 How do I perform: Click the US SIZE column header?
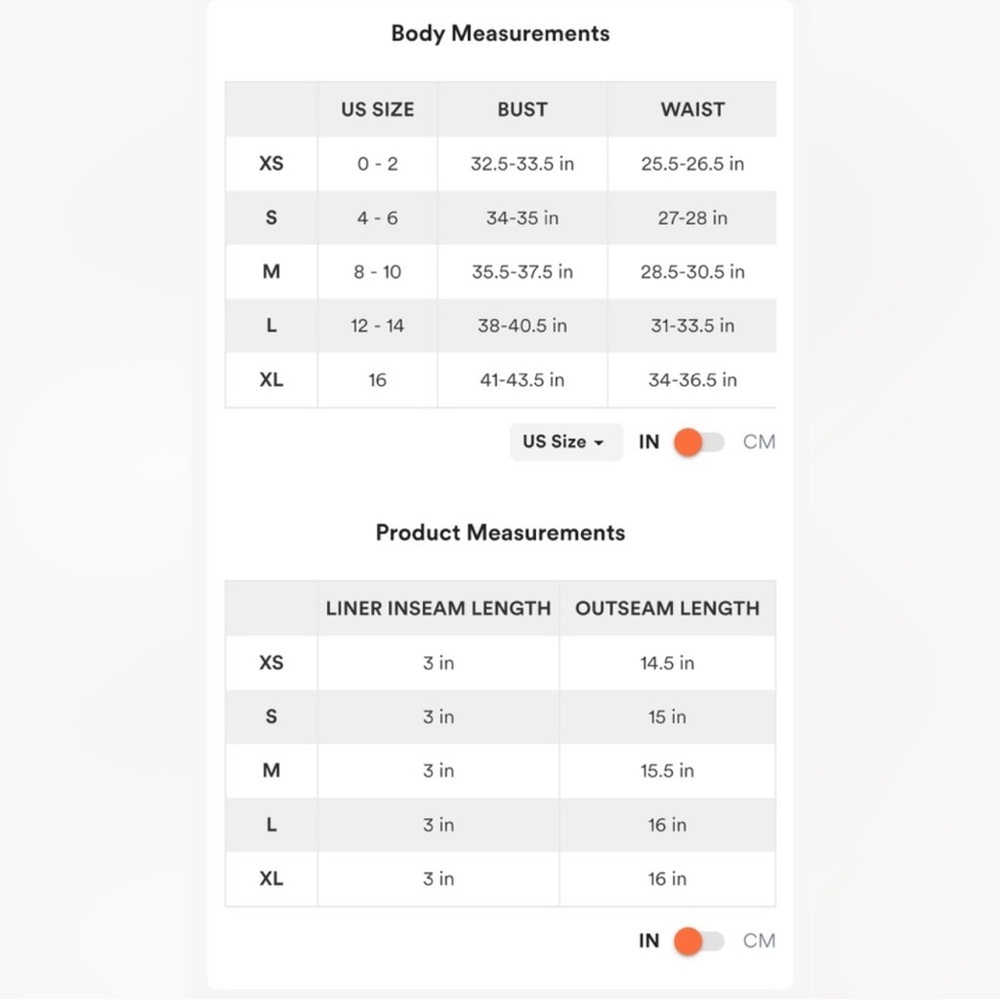point(378,109)
